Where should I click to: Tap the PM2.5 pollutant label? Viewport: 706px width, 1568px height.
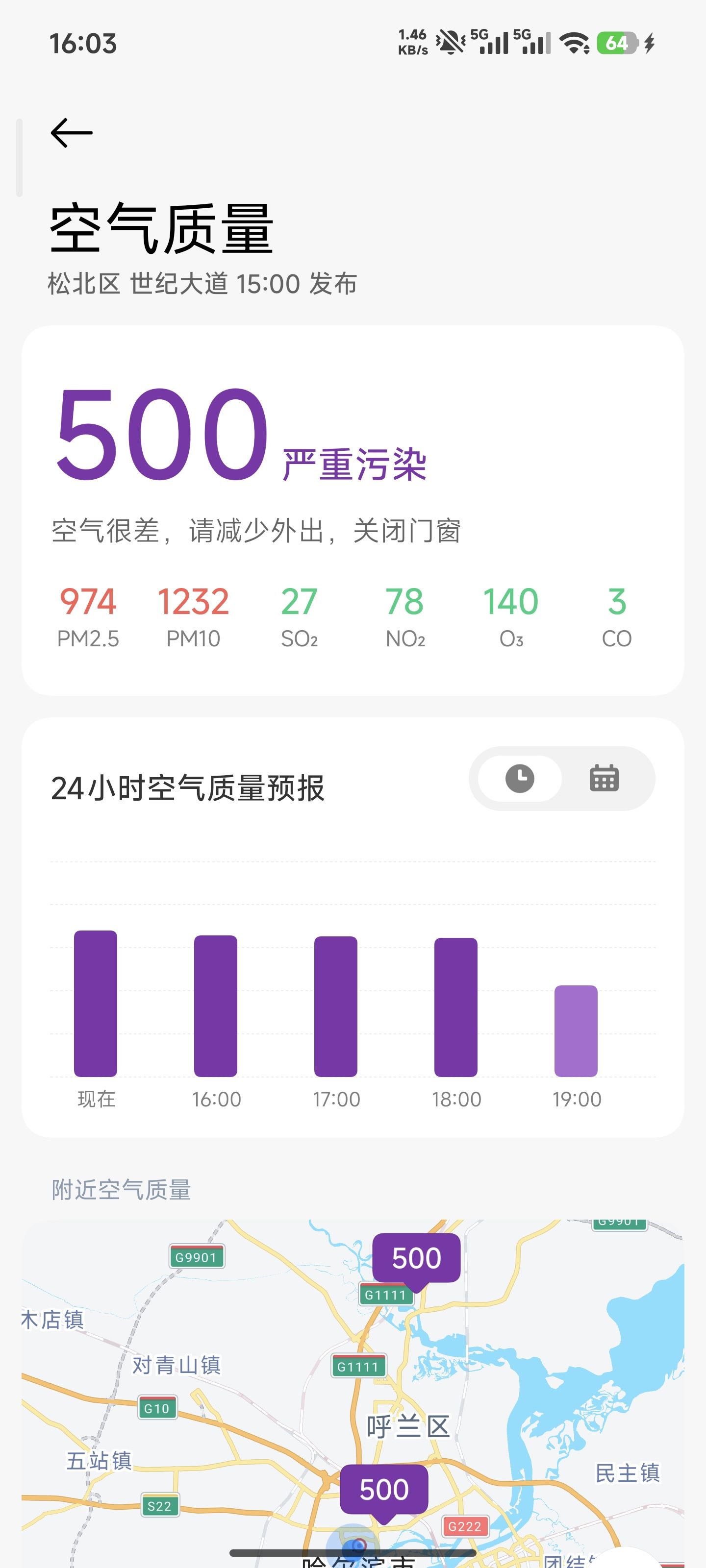(88, 638)
